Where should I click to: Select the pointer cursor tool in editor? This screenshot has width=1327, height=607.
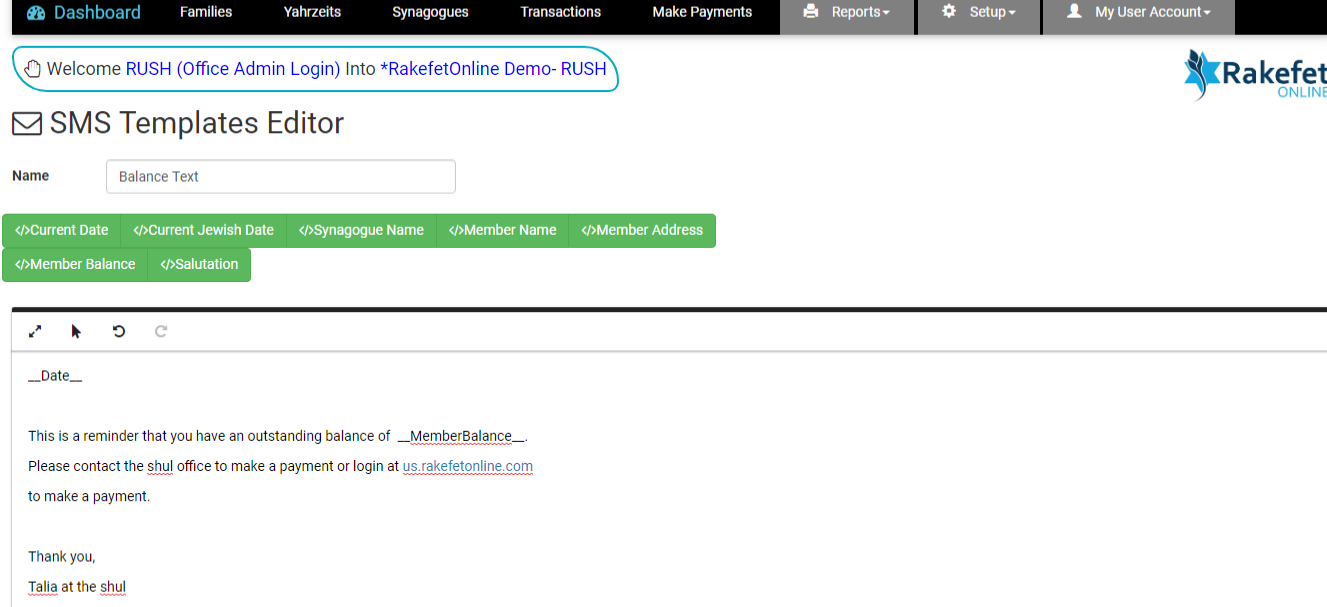pos(76,331)
